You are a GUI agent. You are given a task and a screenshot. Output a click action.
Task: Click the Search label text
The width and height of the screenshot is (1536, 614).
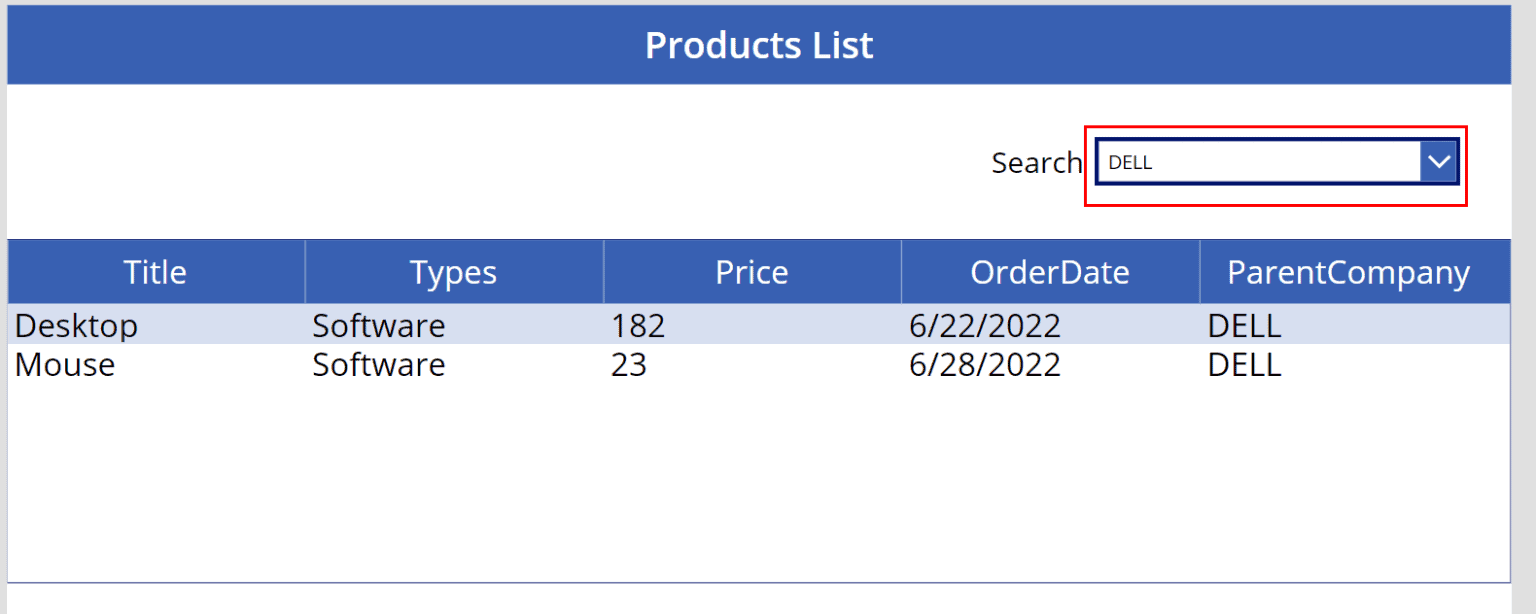coord(1036,162)
